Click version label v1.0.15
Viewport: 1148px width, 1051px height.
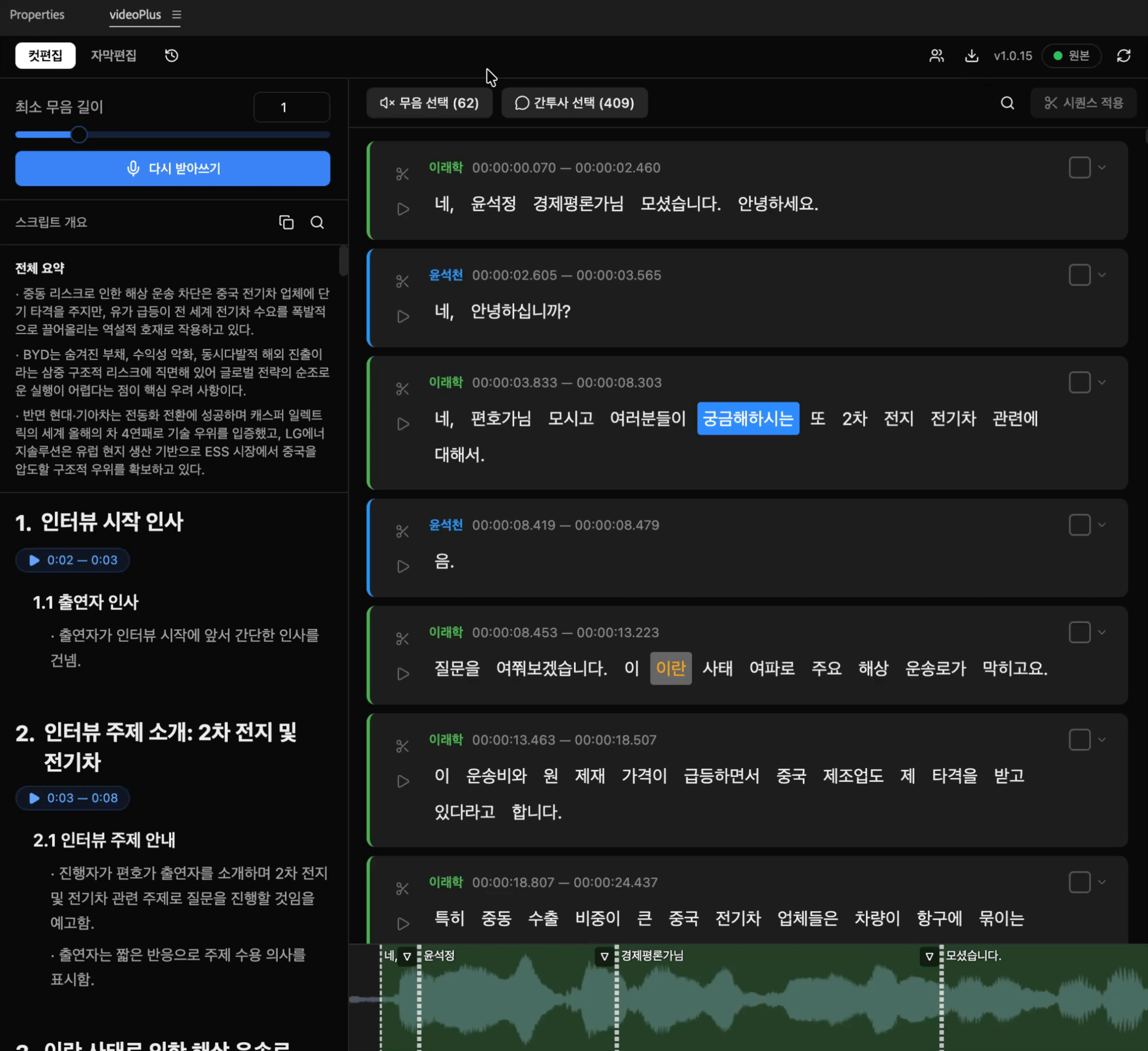click(x=1012, y=56)
